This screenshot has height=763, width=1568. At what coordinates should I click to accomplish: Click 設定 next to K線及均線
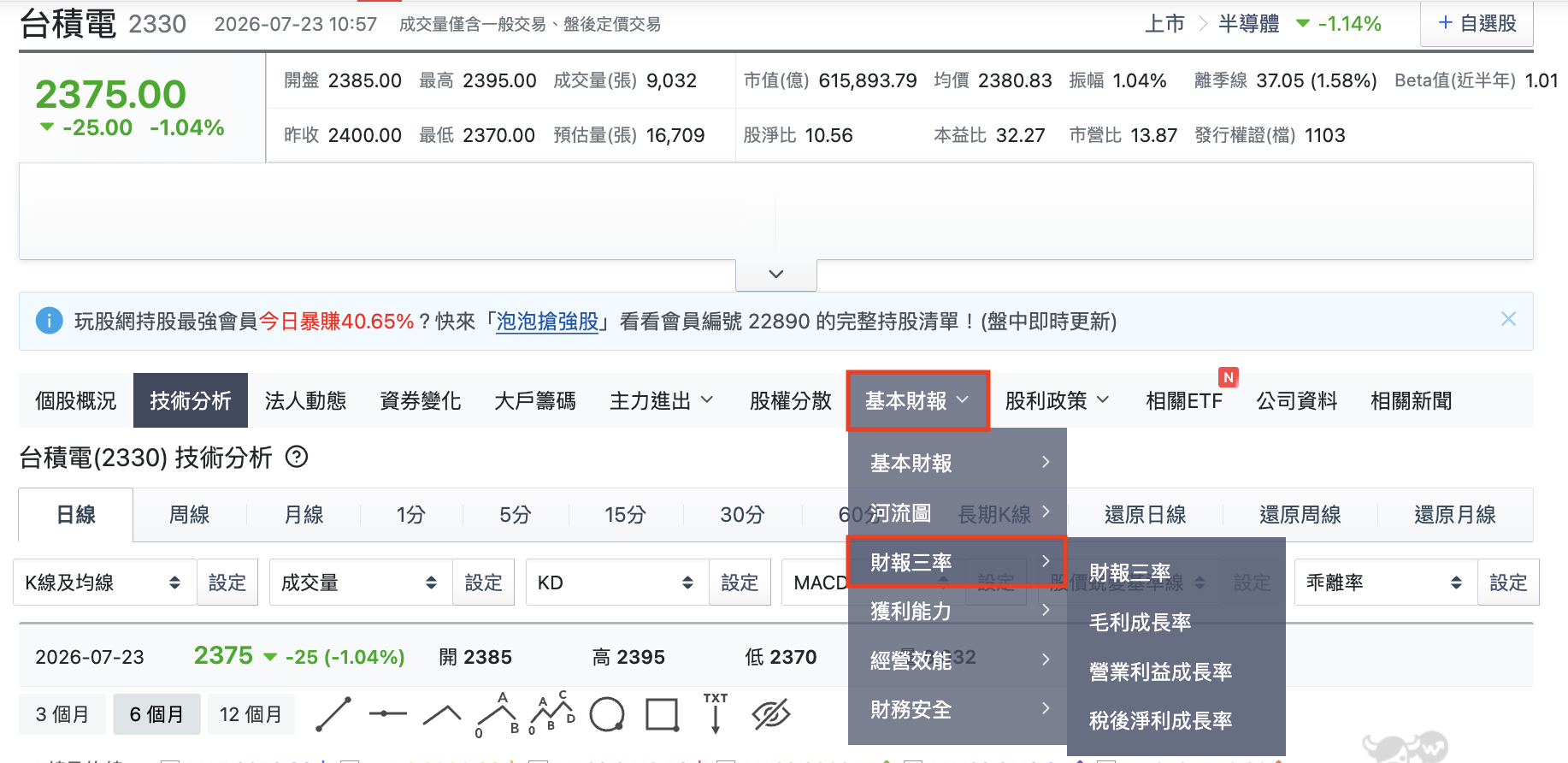[x=227, y=583]
